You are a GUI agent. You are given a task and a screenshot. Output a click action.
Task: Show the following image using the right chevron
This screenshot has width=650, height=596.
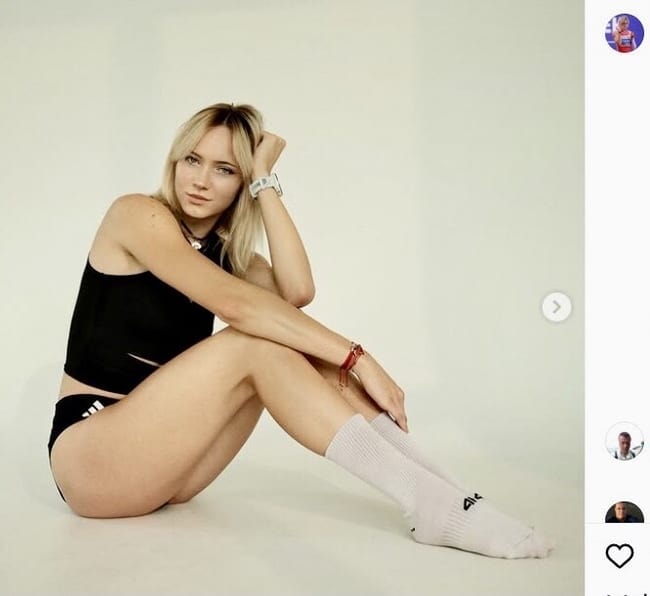point(557,307)
